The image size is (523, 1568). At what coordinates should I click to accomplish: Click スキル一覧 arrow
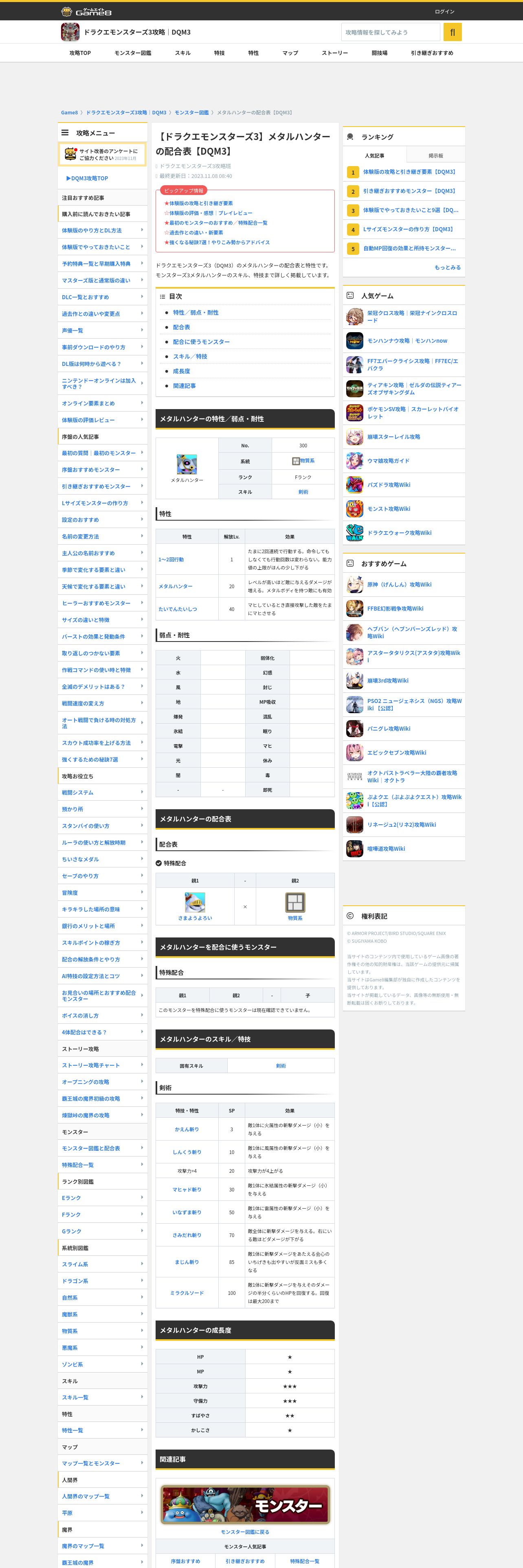pyautogui.click(x=142, y=1397)
